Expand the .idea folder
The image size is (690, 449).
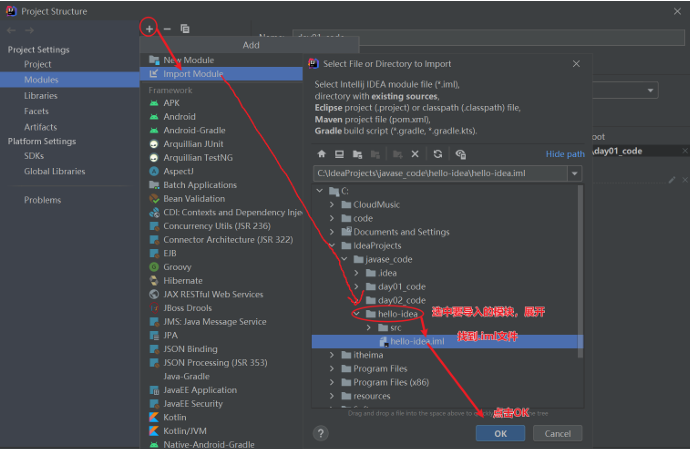[x=357, y=273]
